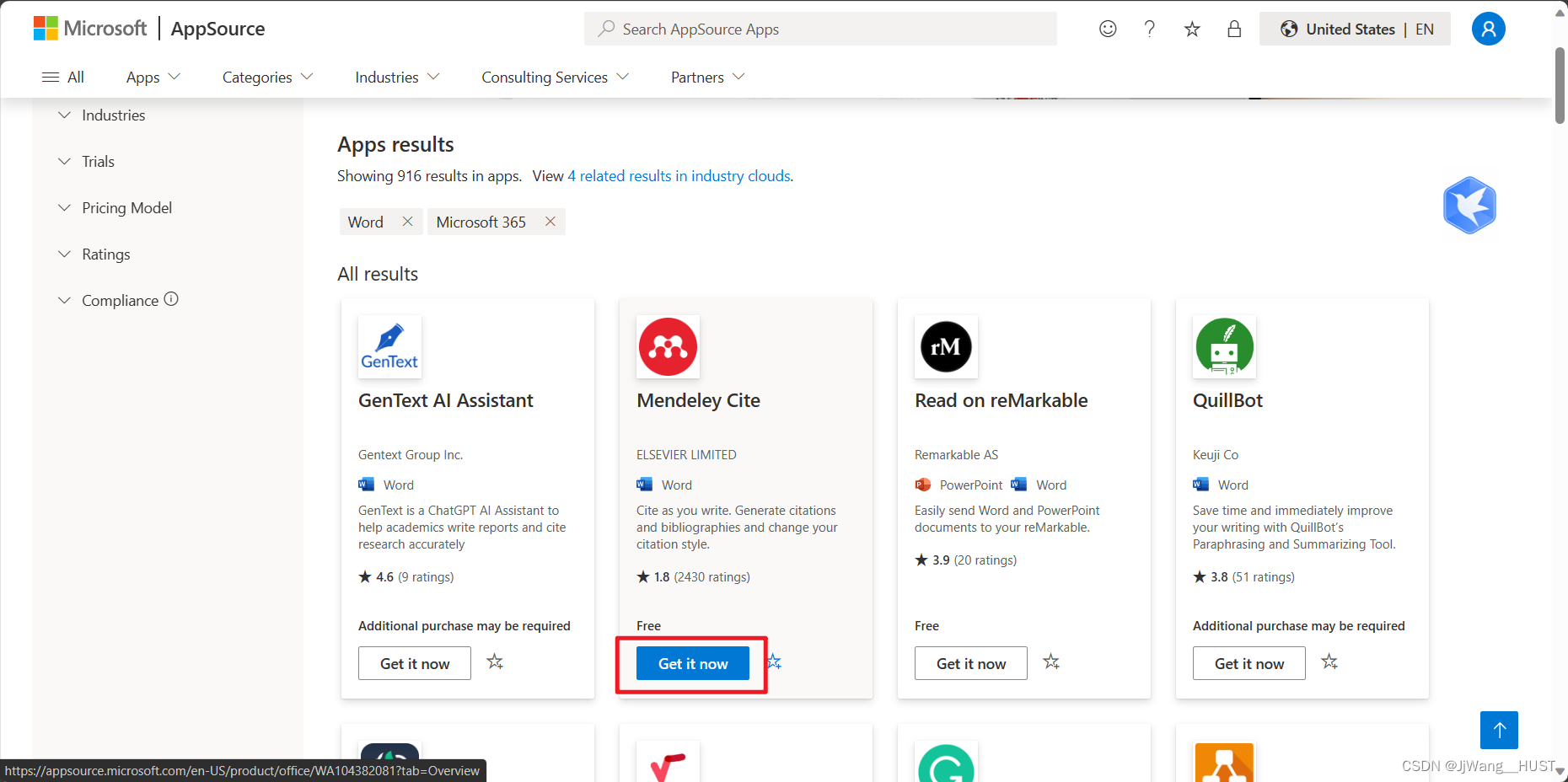Viewport: 1568px width, 782px height.
Task: Open QuillBot title
Action: (1227, 400)
